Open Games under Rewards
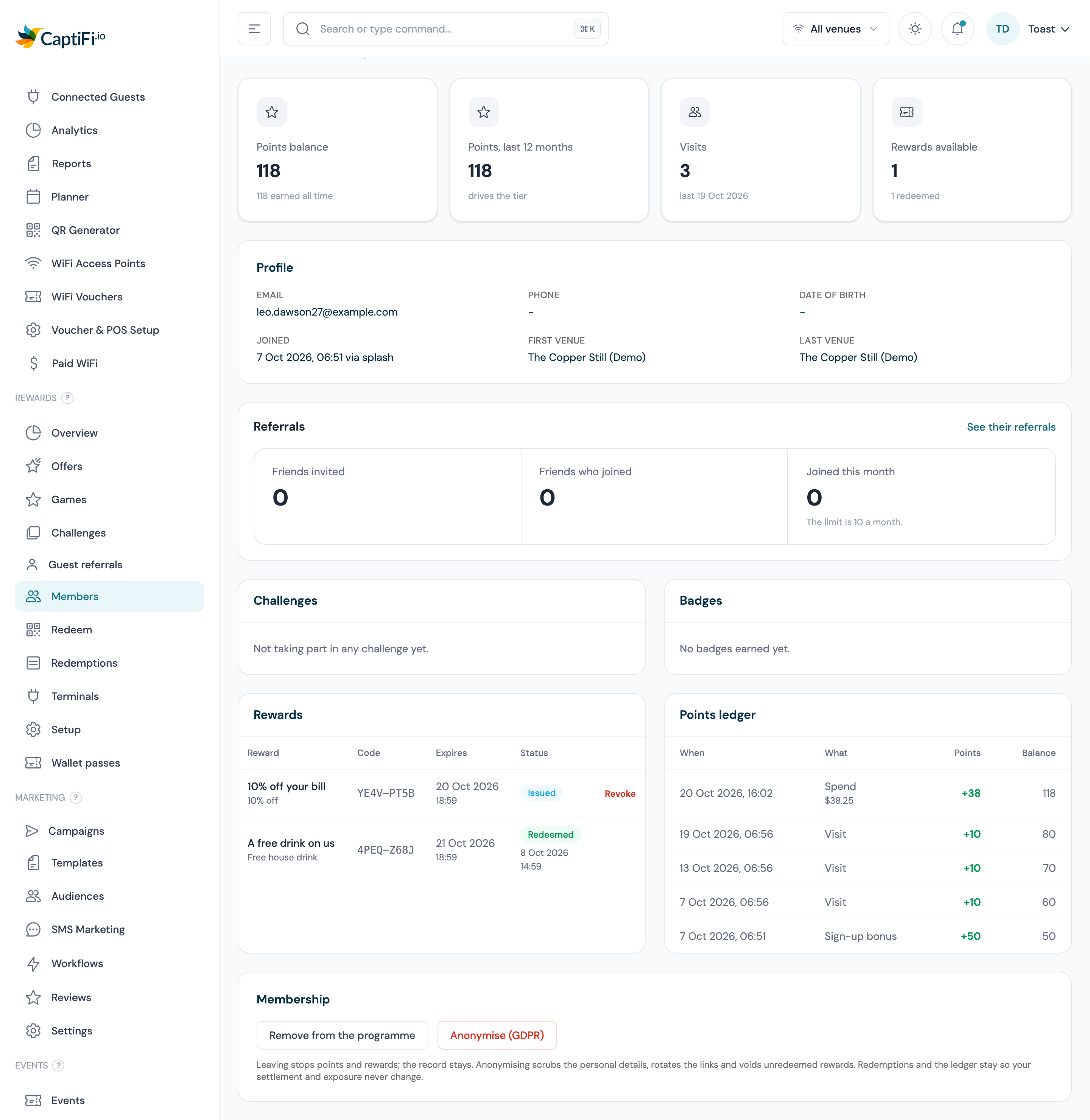Image resolution: width=1090 pixels, height=1120 pixels. tap(109, 499)
